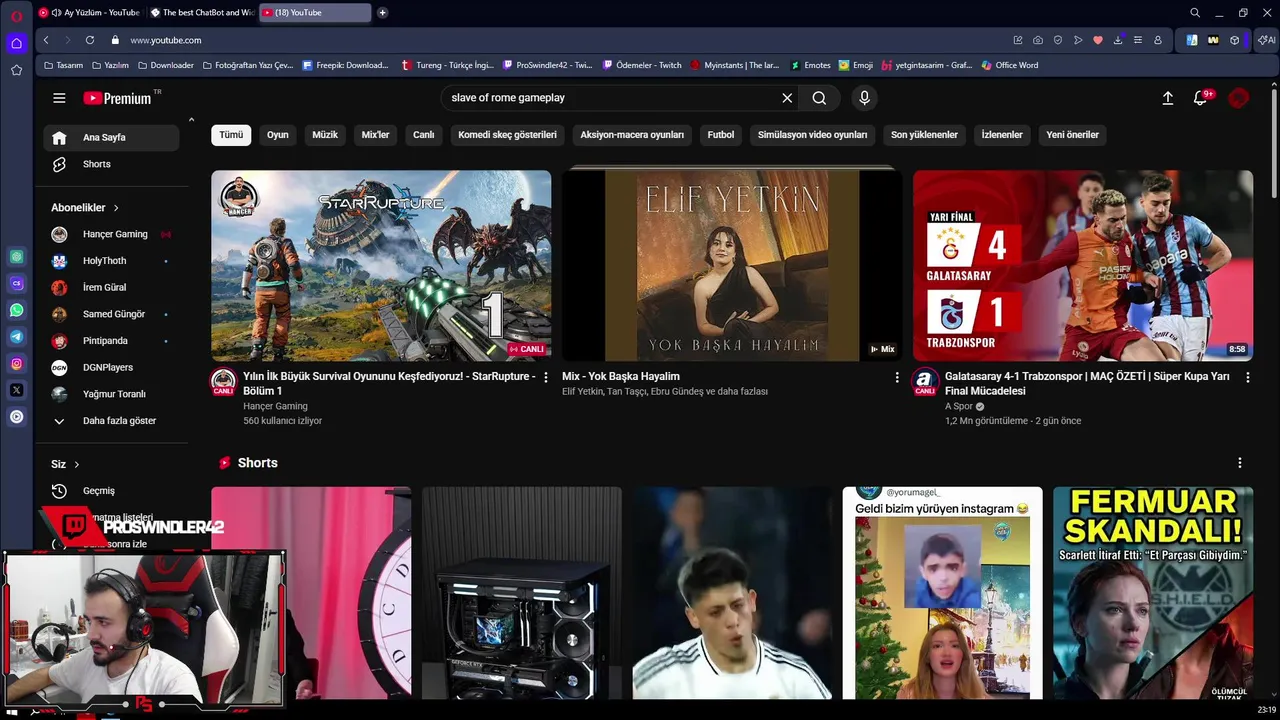Select the Futbol filter chip
The width and height of the screenshot is (1280, 720).
(x=721, y=135)
